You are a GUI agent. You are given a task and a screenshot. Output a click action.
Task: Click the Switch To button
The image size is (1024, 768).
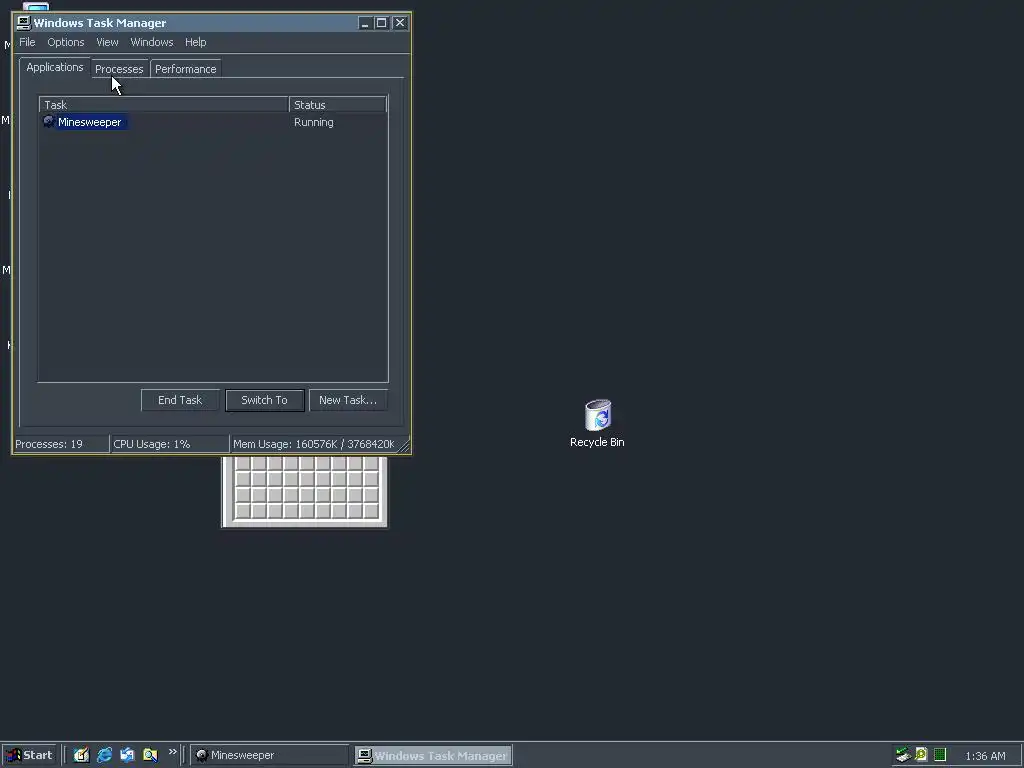(264, 400)
